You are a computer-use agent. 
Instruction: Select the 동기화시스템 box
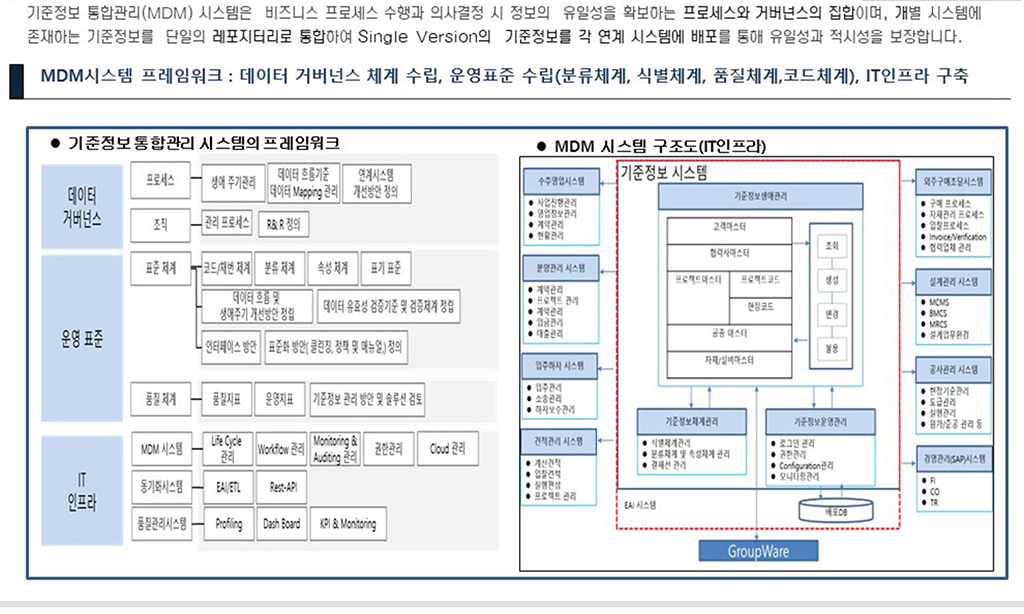tap(162, 487)
